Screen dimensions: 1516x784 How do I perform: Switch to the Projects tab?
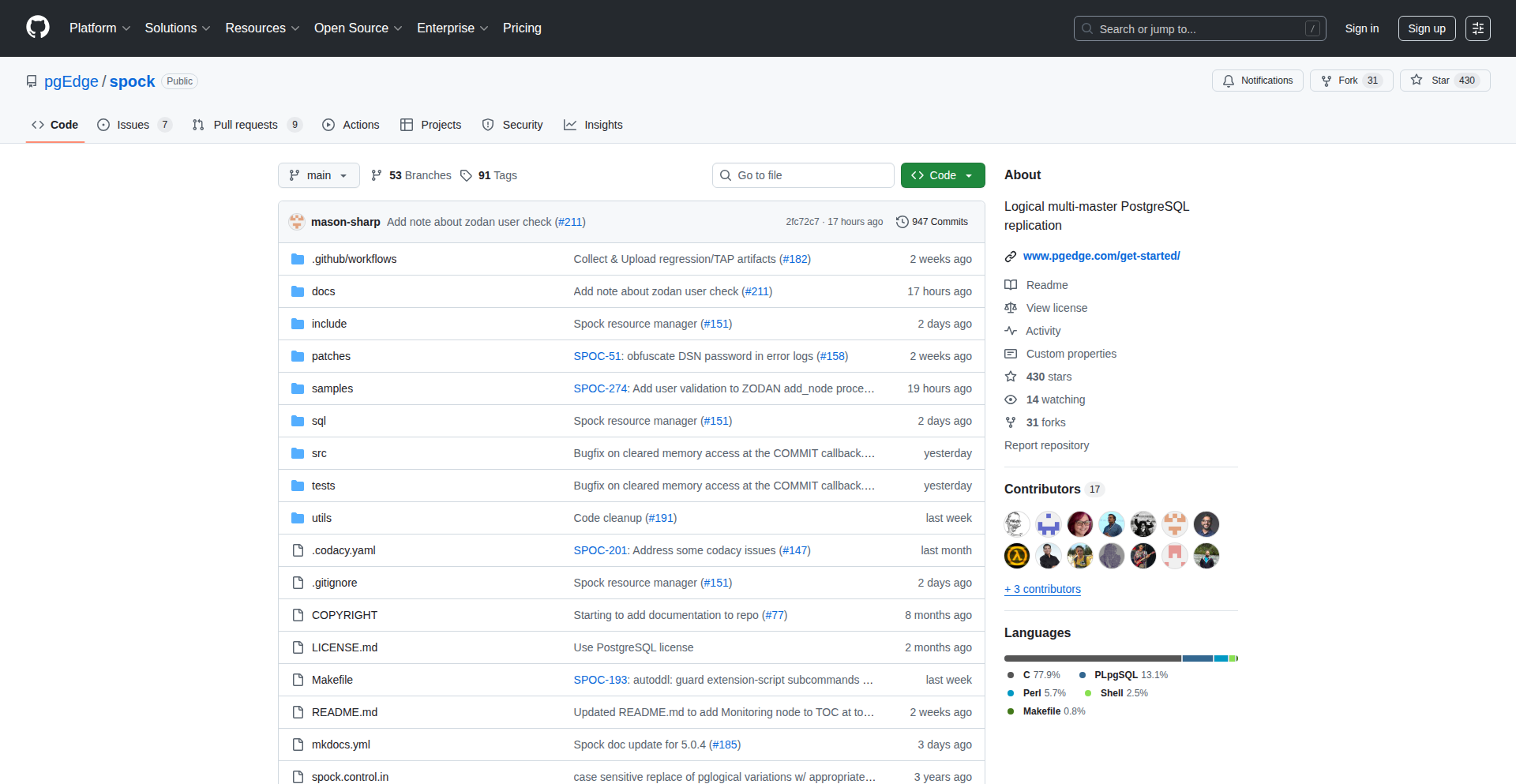(430, 125)
